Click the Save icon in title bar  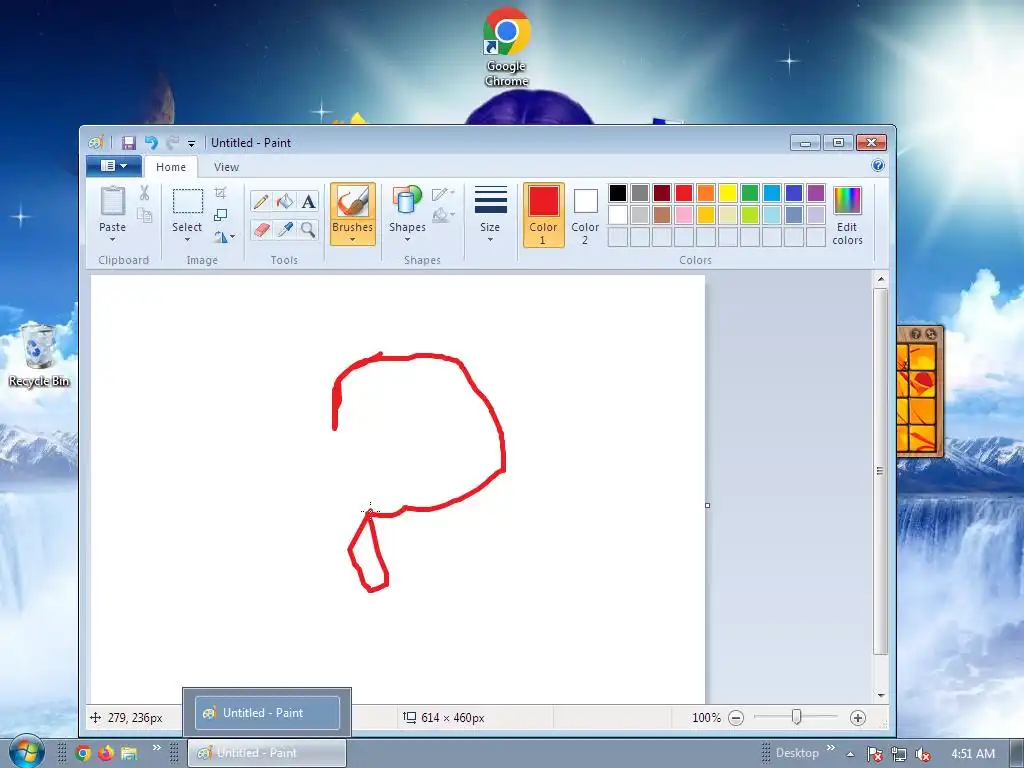click(x=129, y=142)
